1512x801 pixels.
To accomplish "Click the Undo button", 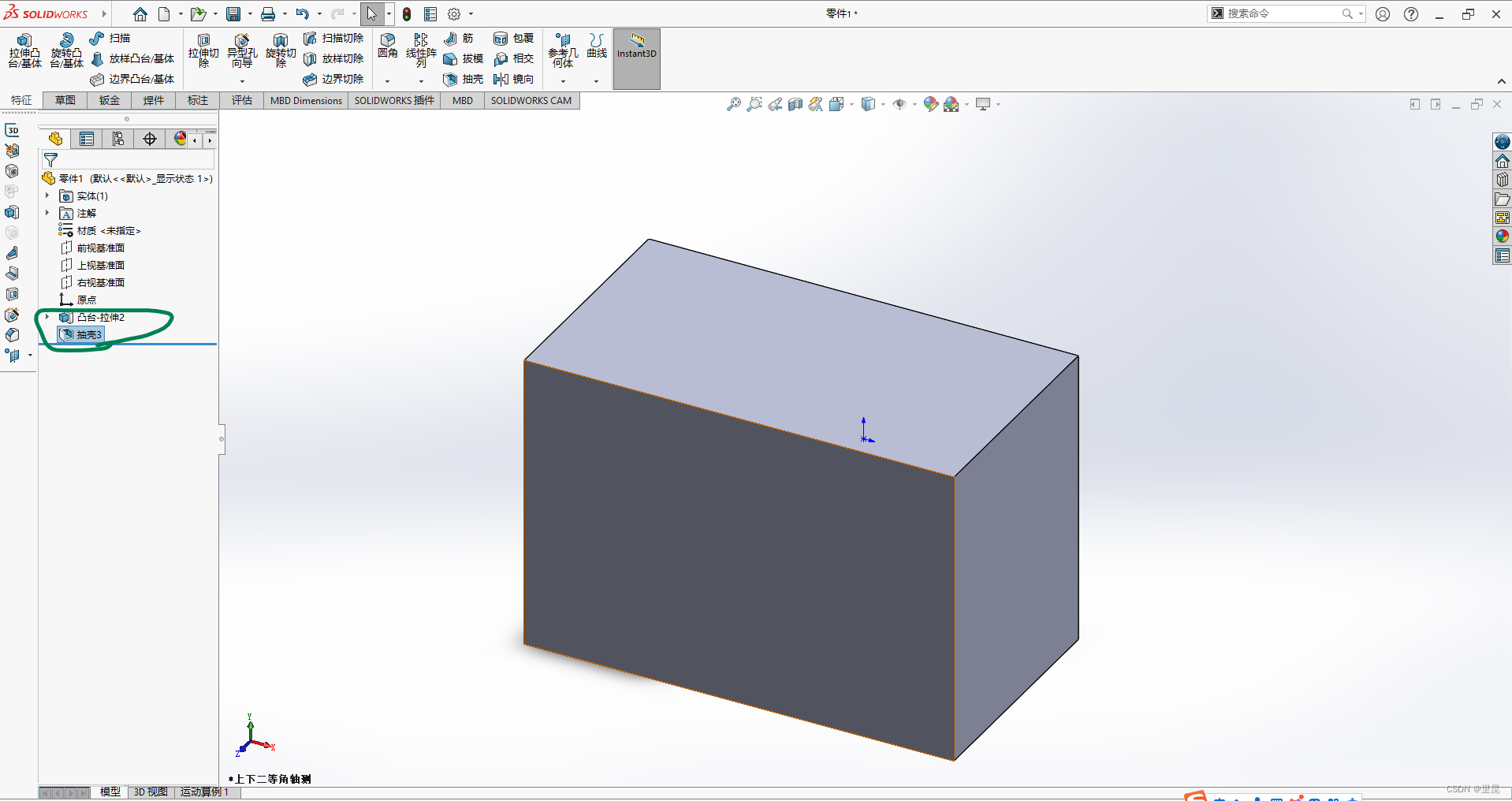I will [x=303, y=14].
